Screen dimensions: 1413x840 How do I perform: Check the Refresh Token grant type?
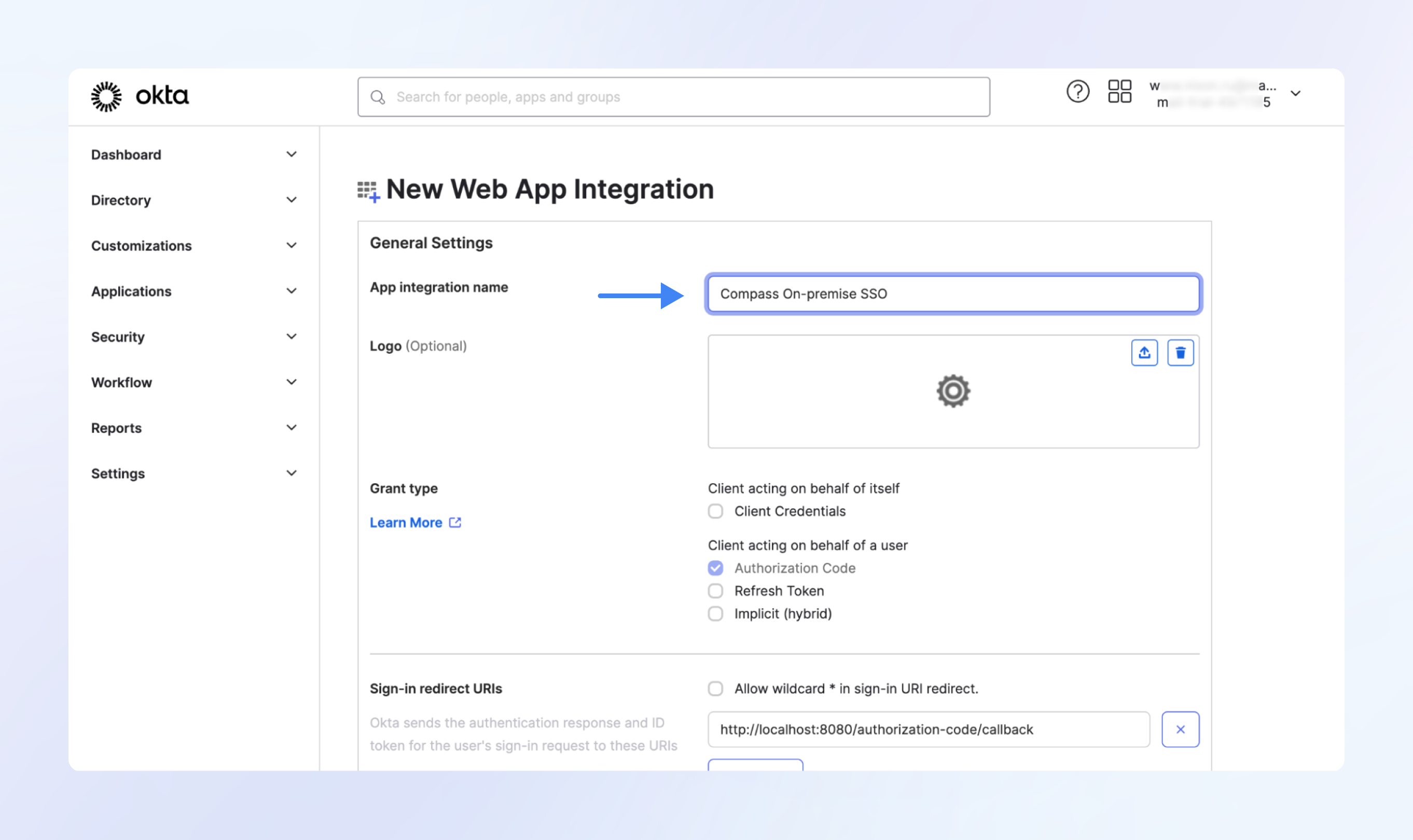pyautogui.click(x=715, y=591)
